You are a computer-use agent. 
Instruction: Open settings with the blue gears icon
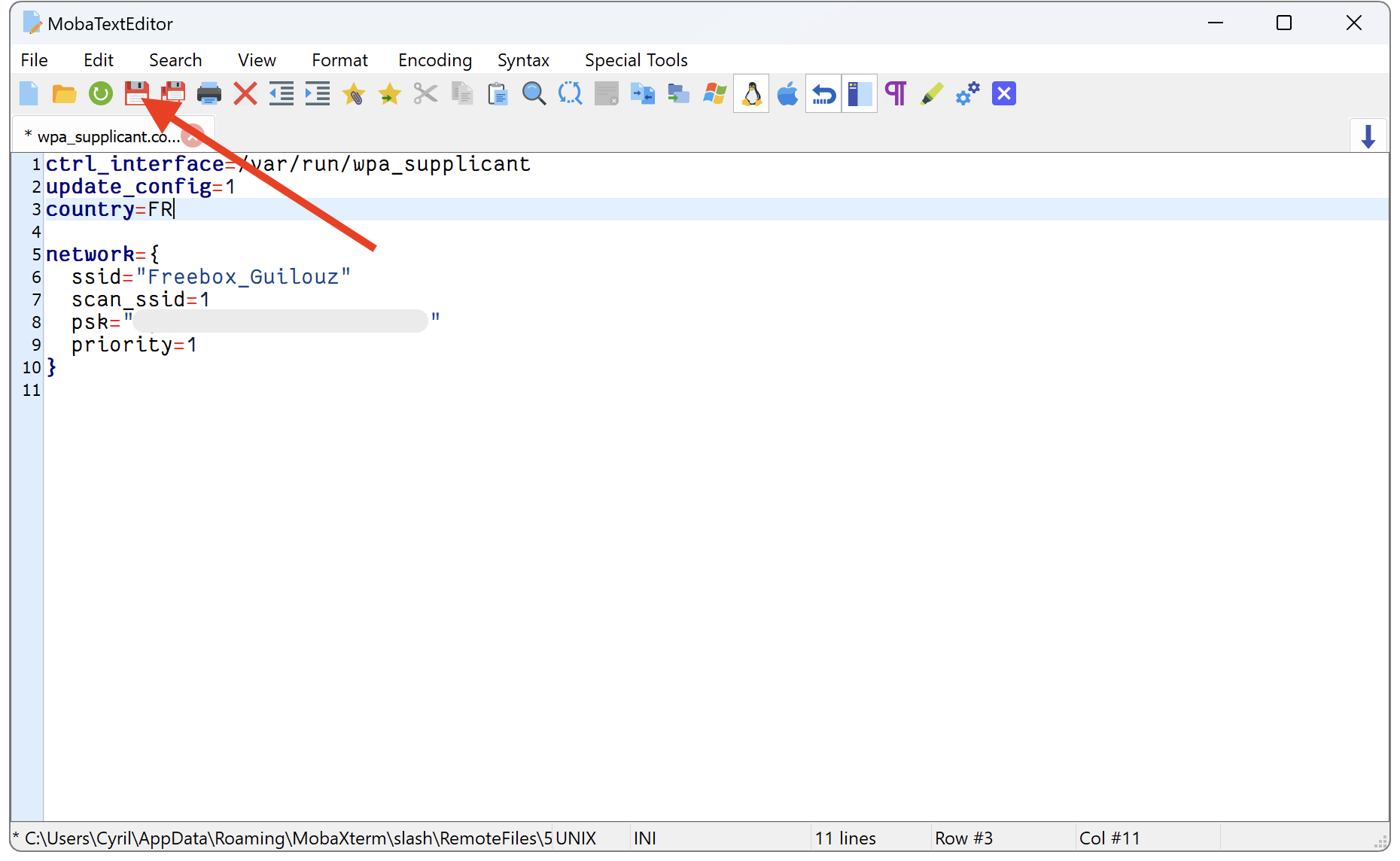[967, 94]
